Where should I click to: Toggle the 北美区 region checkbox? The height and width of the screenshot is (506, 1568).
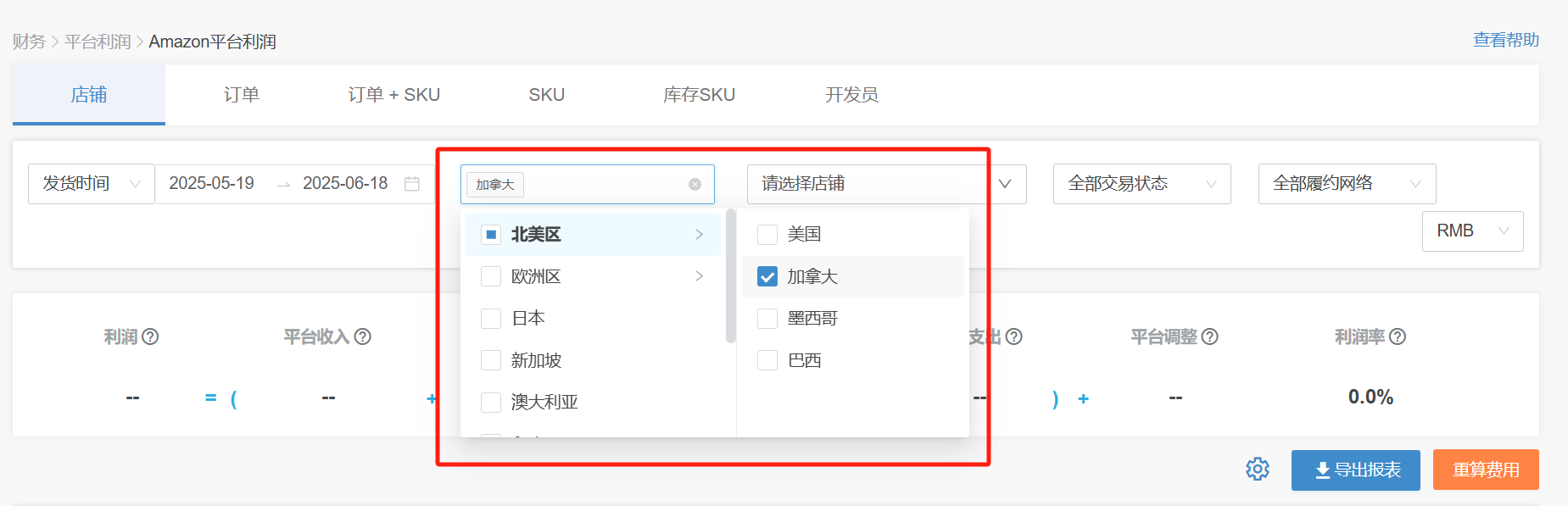tap(491, 235)
